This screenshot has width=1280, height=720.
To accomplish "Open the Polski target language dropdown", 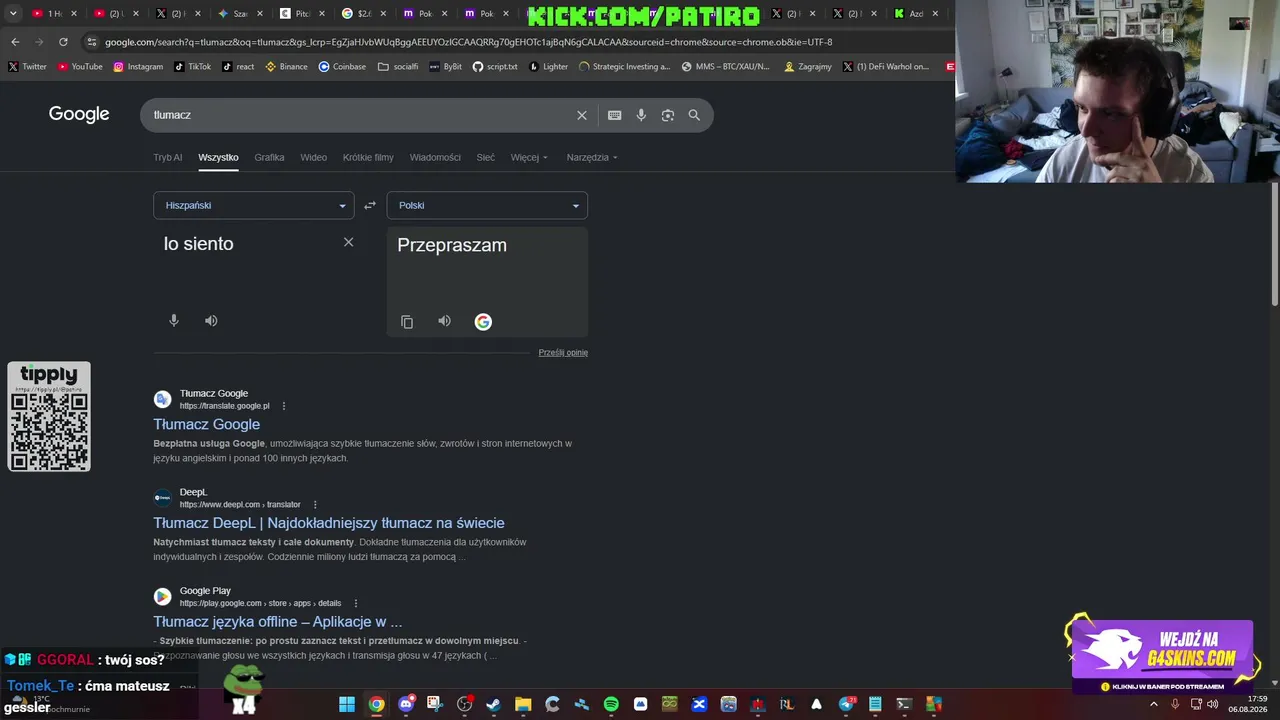I will pyautogui.click(x=487, y=205).
